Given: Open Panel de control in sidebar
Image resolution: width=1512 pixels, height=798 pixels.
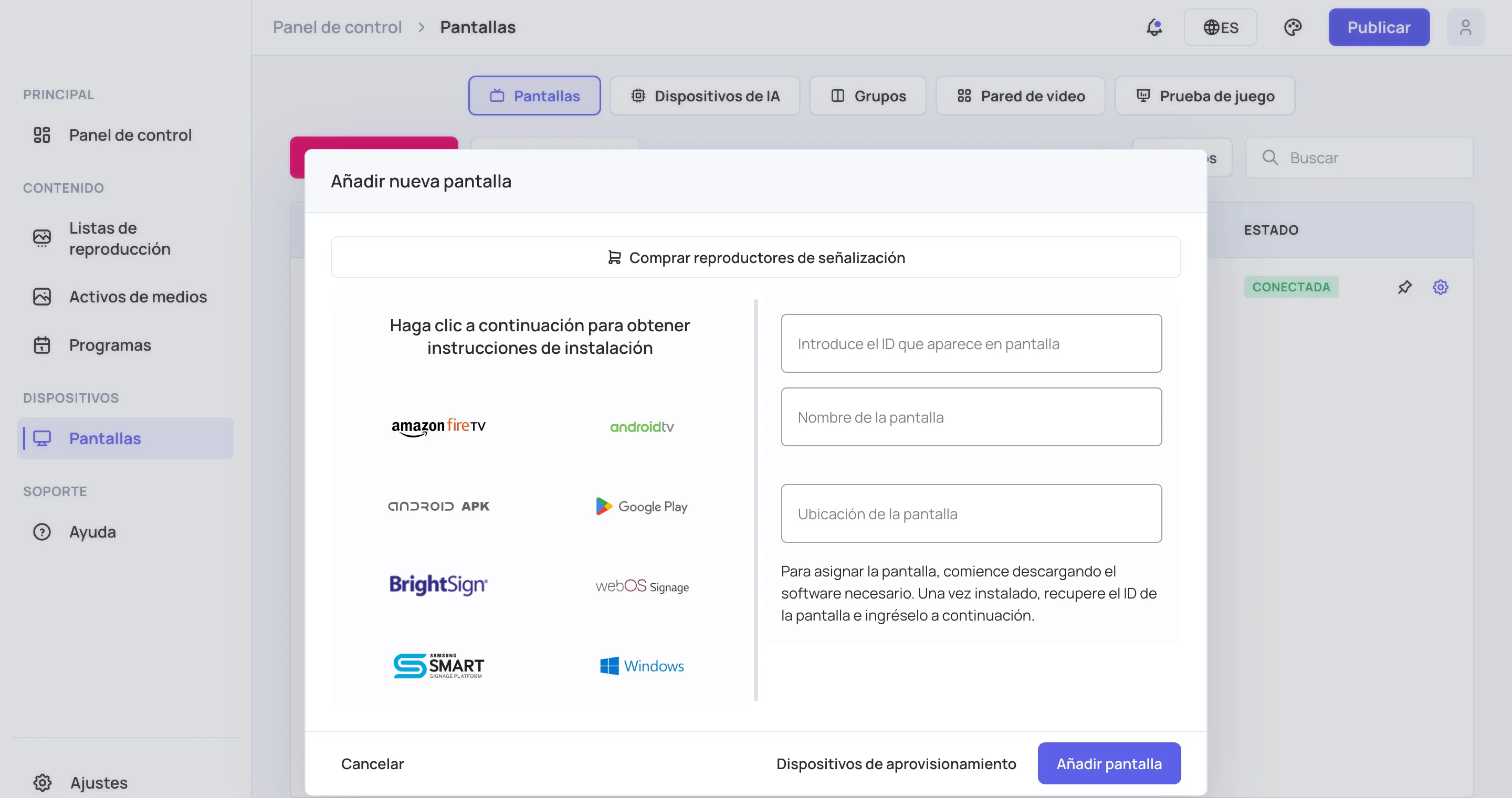Looking at the screenshot, I should pos(125,135).
